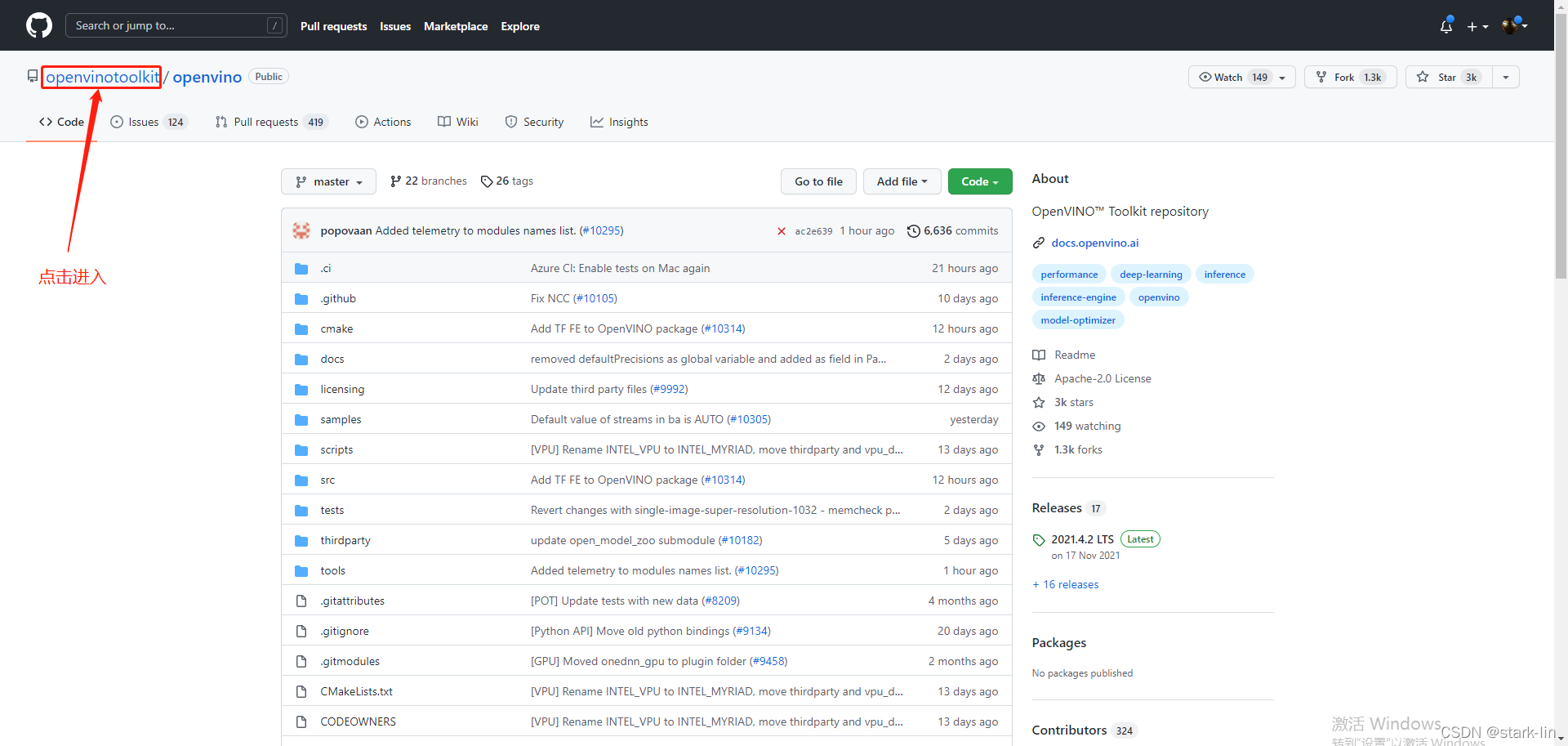Click the CMakeLists.txt file icon
1568x746 pixels.
click(x=301, y=691)
